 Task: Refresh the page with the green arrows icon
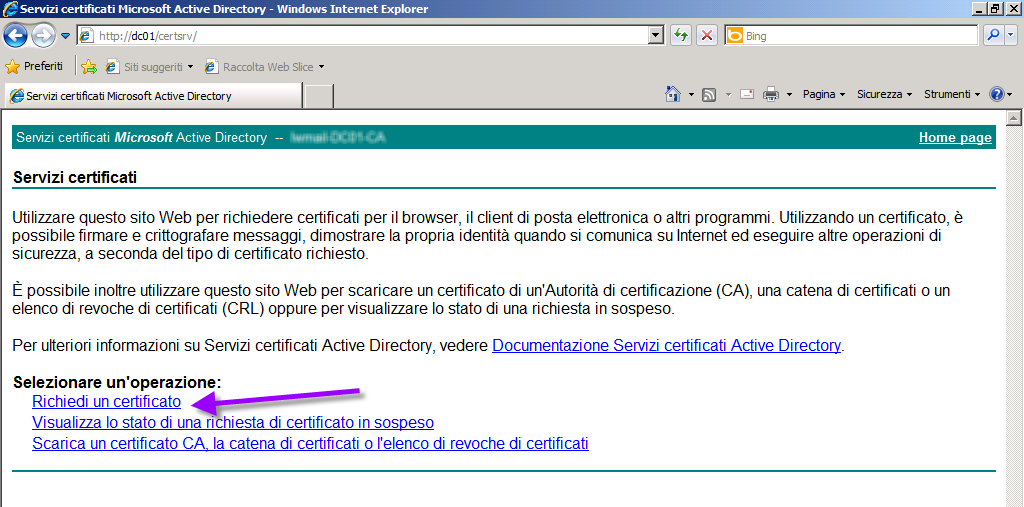[x=681, y=36]
